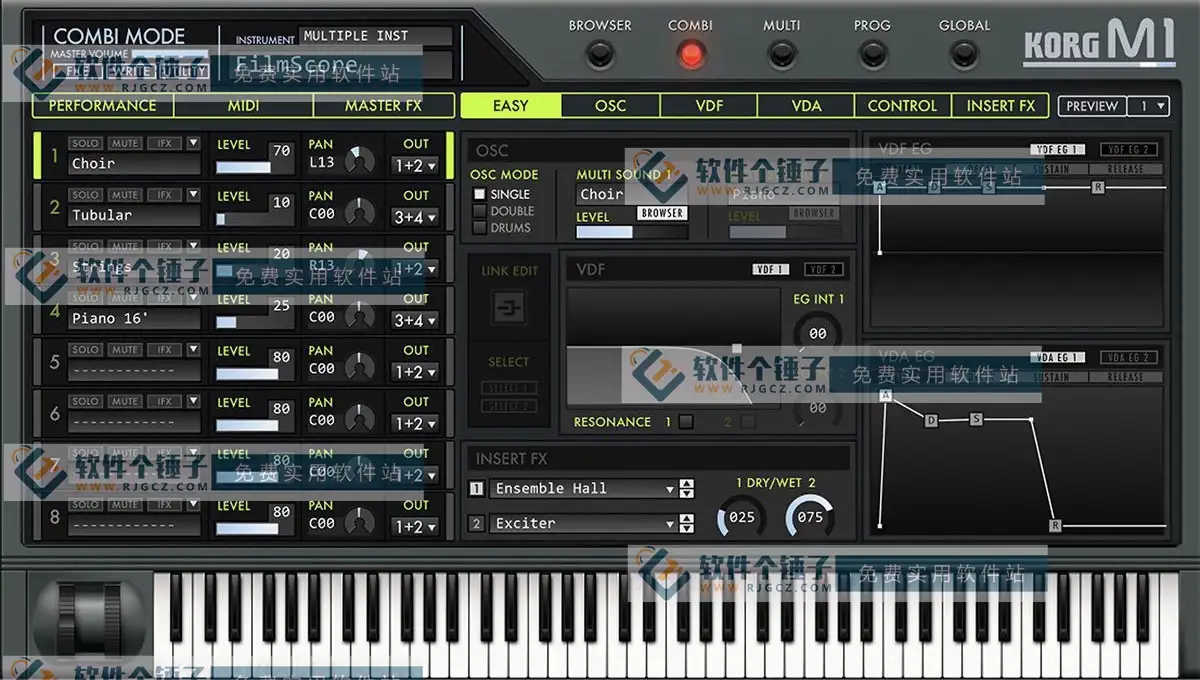Expand timbre 1 program arrow menu

click(193, 143)
